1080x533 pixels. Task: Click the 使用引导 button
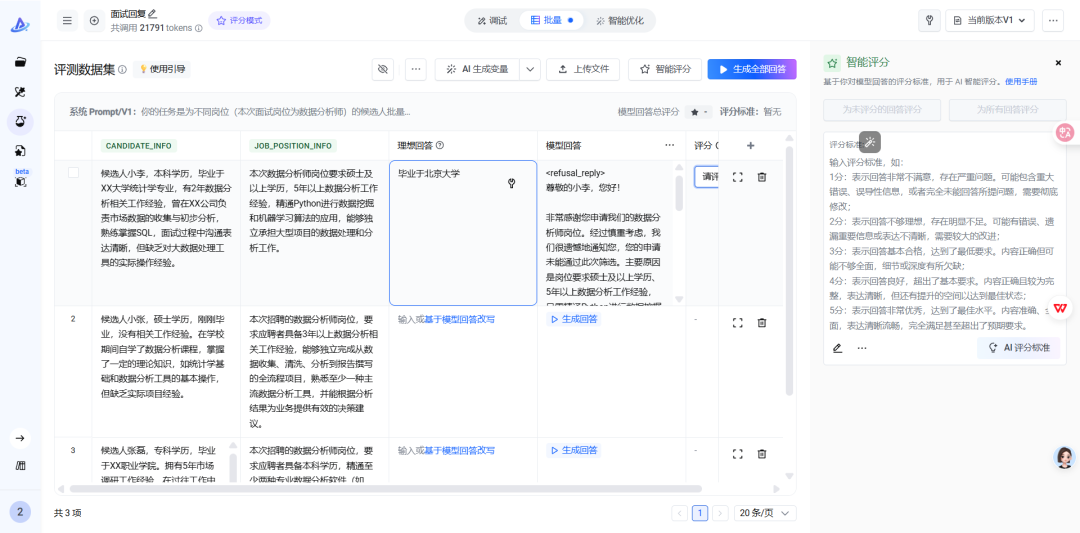click(162, 69)
